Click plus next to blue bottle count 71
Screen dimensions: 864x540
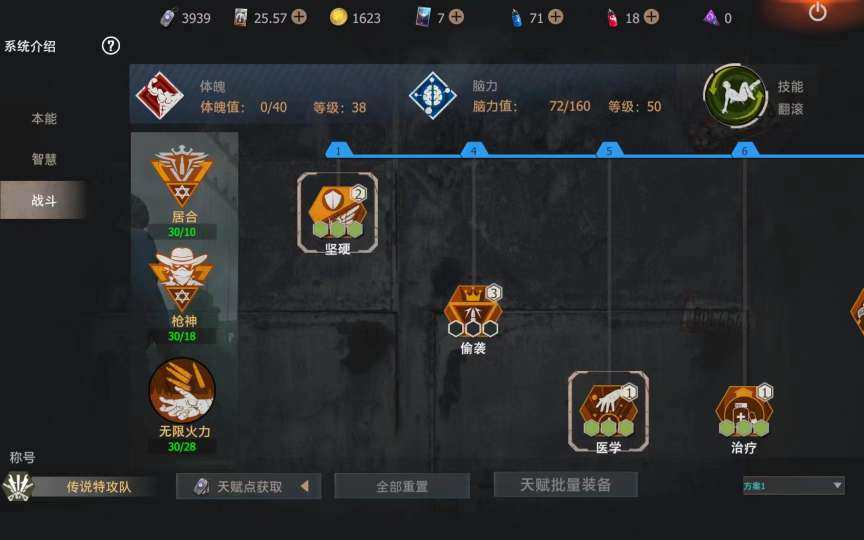click(556, 17)
